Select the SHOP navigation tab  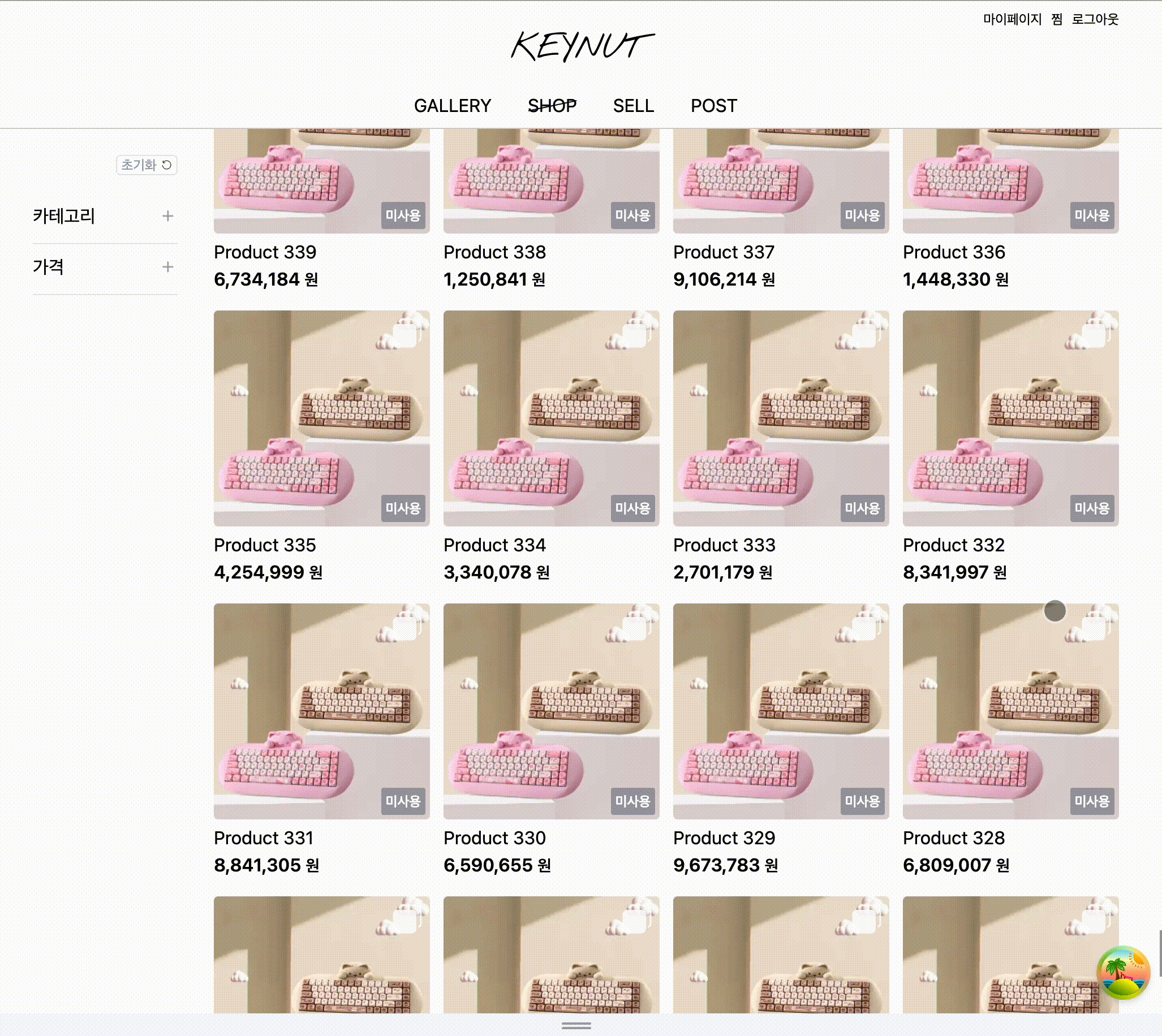[552, 106]
